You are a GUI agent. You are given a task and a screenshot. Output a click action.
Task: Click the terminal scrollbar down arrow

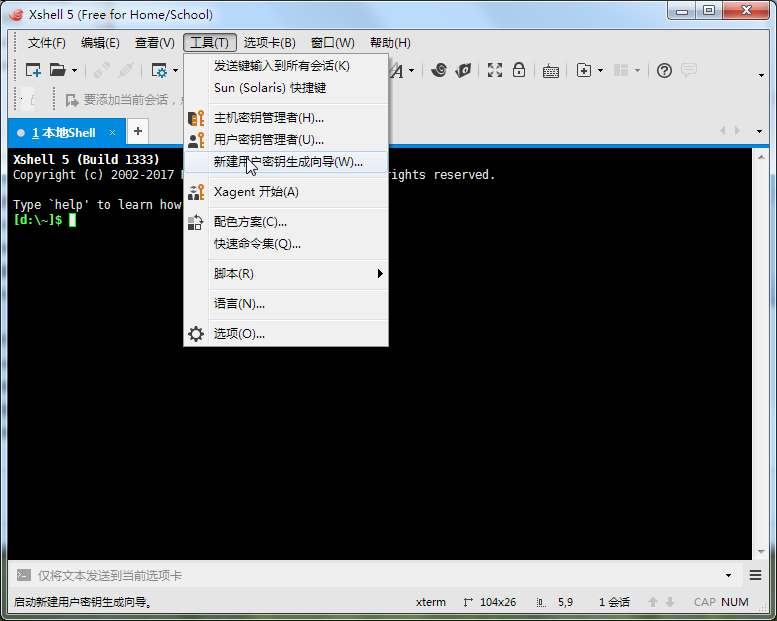click(761, 552)
